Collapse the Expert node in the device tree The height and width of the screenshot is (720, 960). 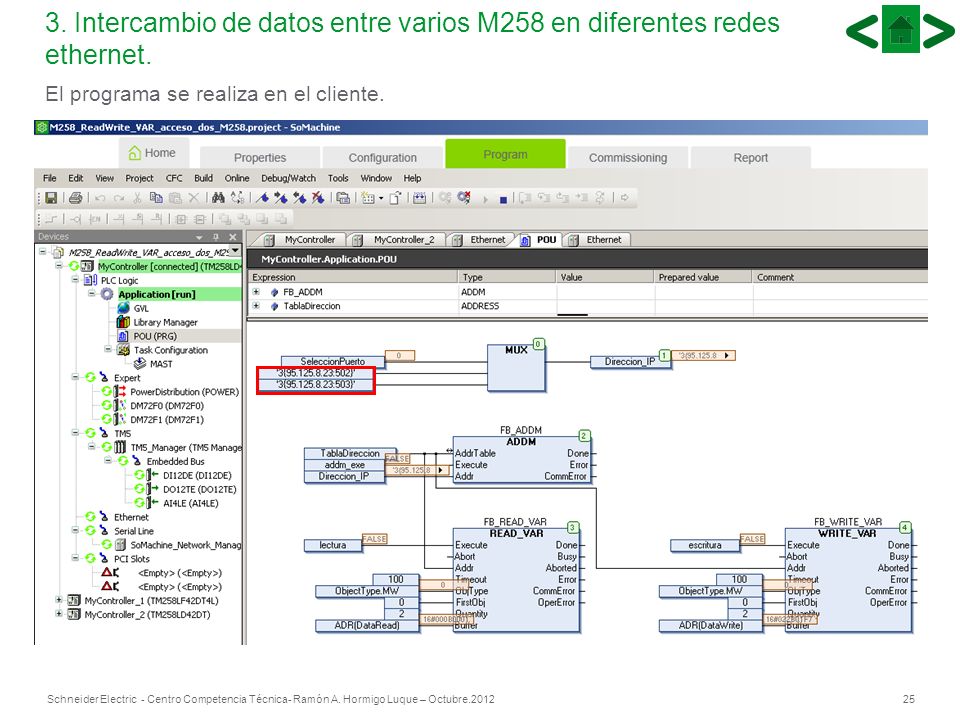coord(75,377)
